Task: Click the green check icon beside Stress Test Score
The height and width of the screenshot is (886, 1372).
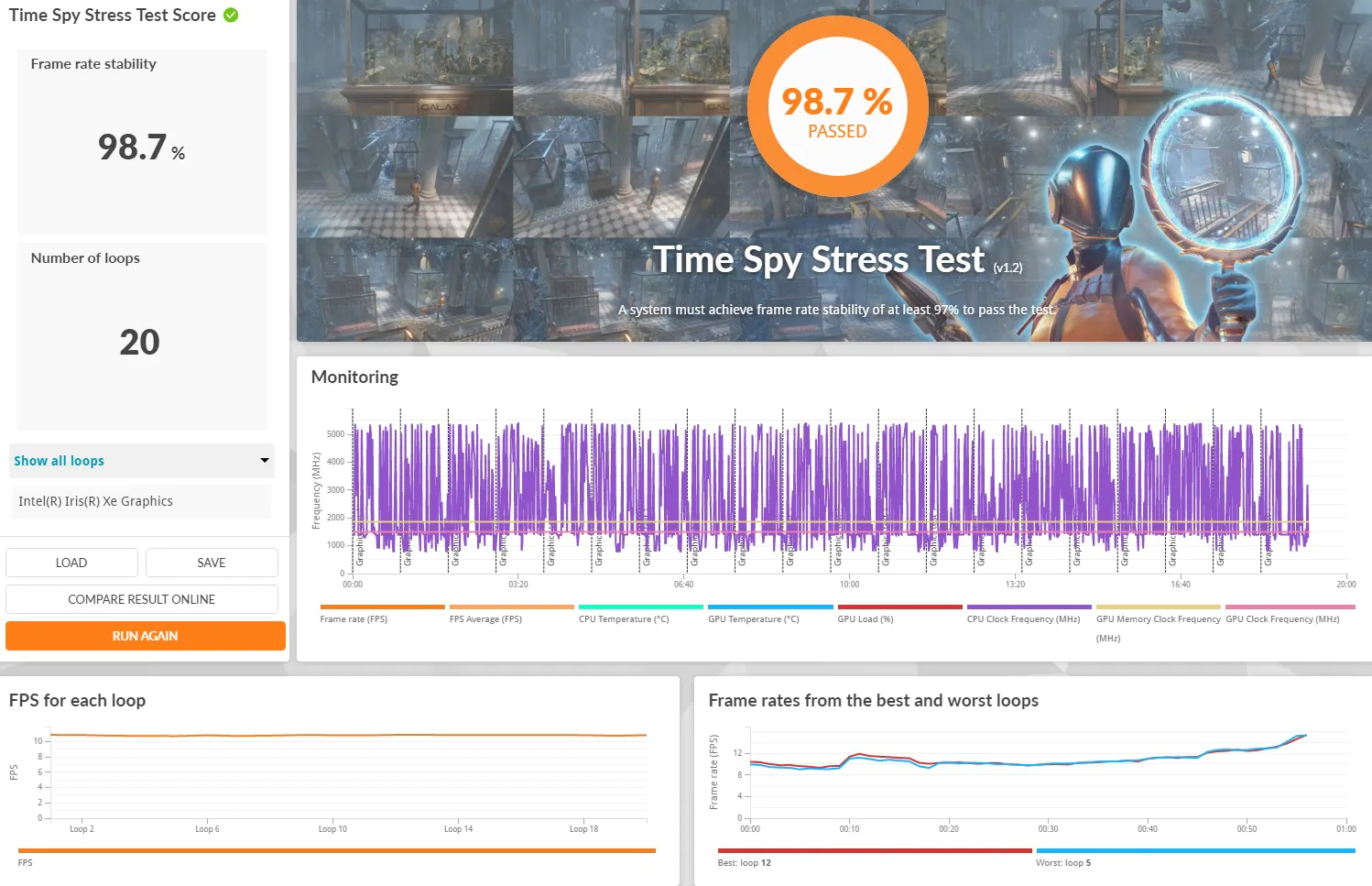Action: (x=231, y=15)
